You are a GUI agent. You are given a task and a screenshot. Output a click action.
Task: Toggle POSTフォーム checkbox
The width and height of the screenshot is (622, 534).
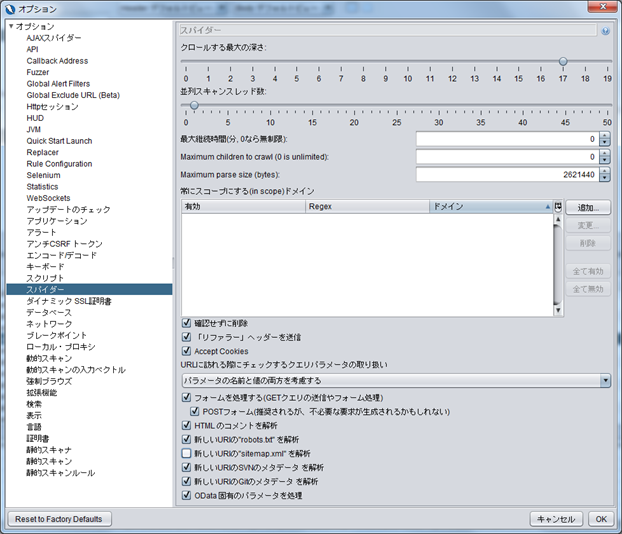[194, 411]
